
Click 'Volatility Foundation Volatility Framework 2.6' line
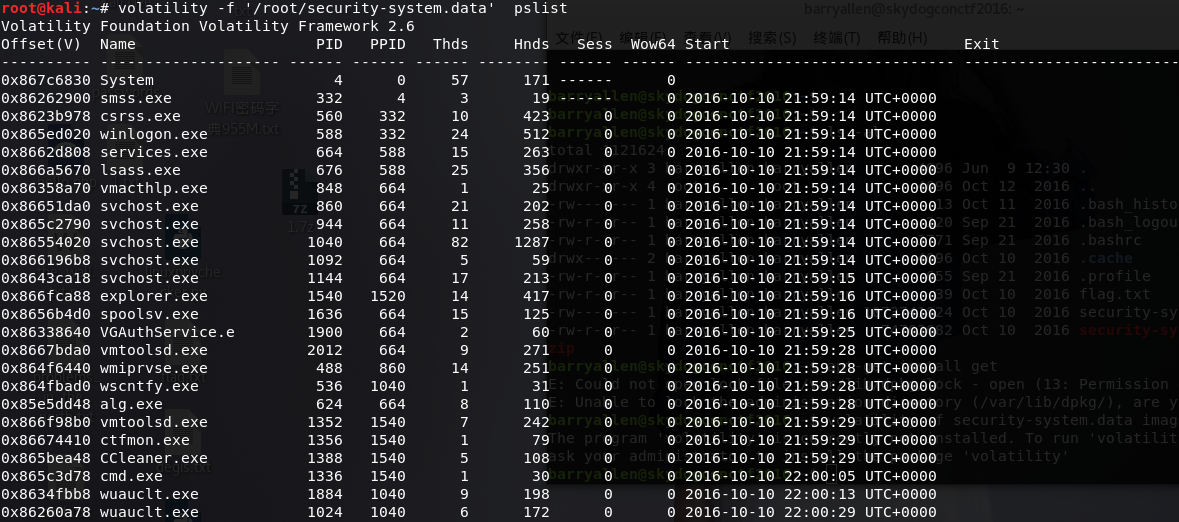coord(208,26)
